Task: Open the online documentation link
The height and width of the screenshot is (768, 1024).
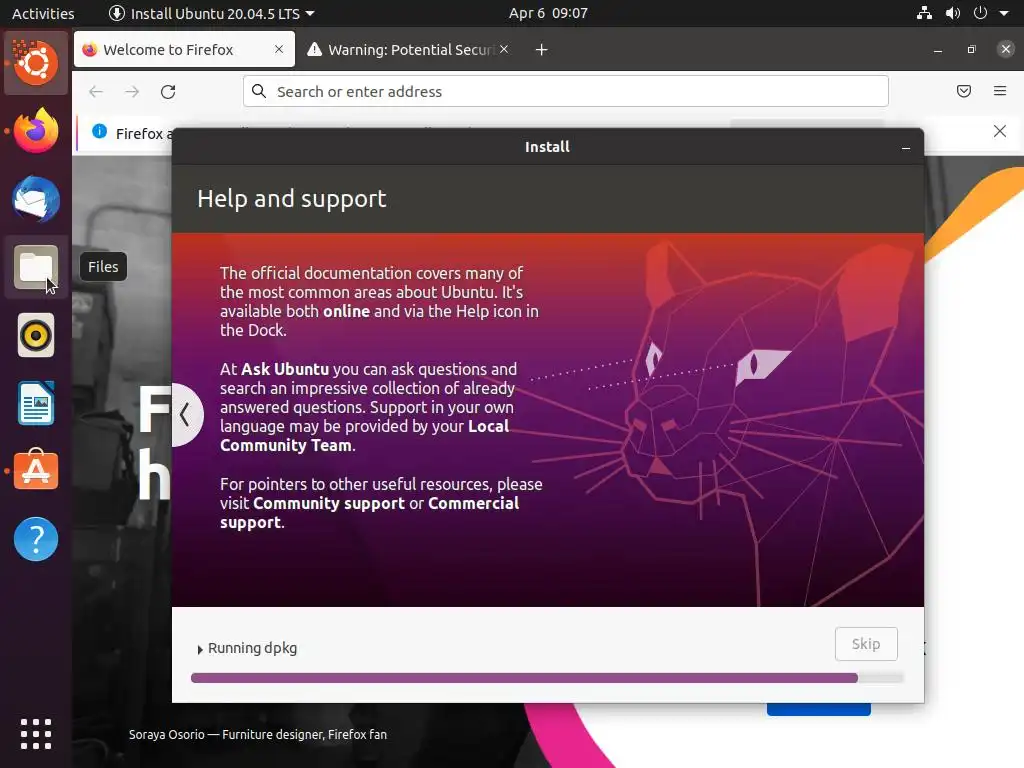Action: click(x=347, y=312)
